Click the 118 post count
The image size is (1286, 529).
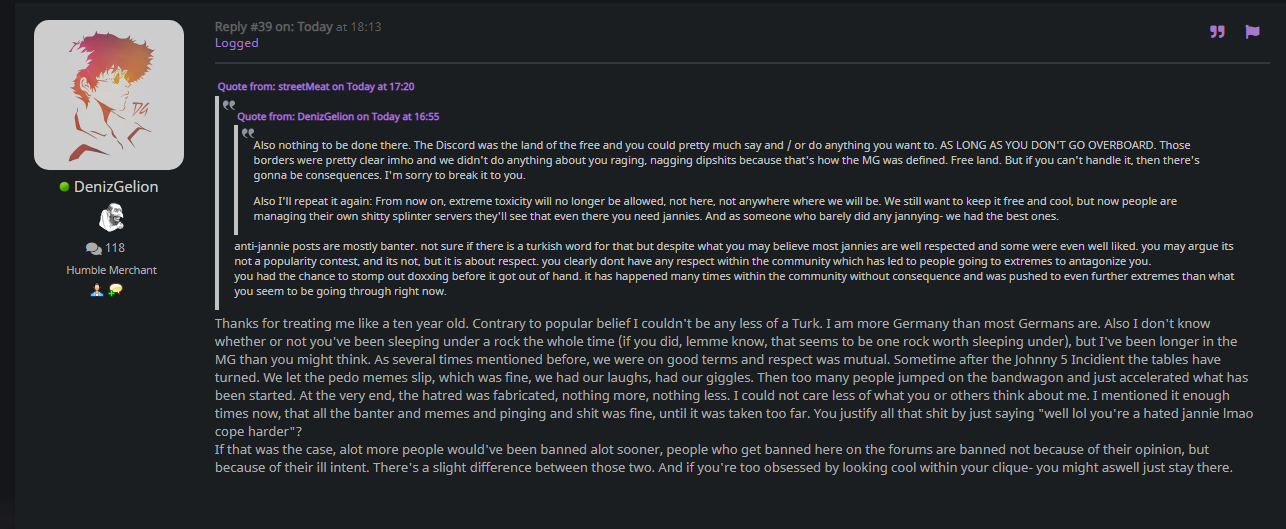(115, 248)
